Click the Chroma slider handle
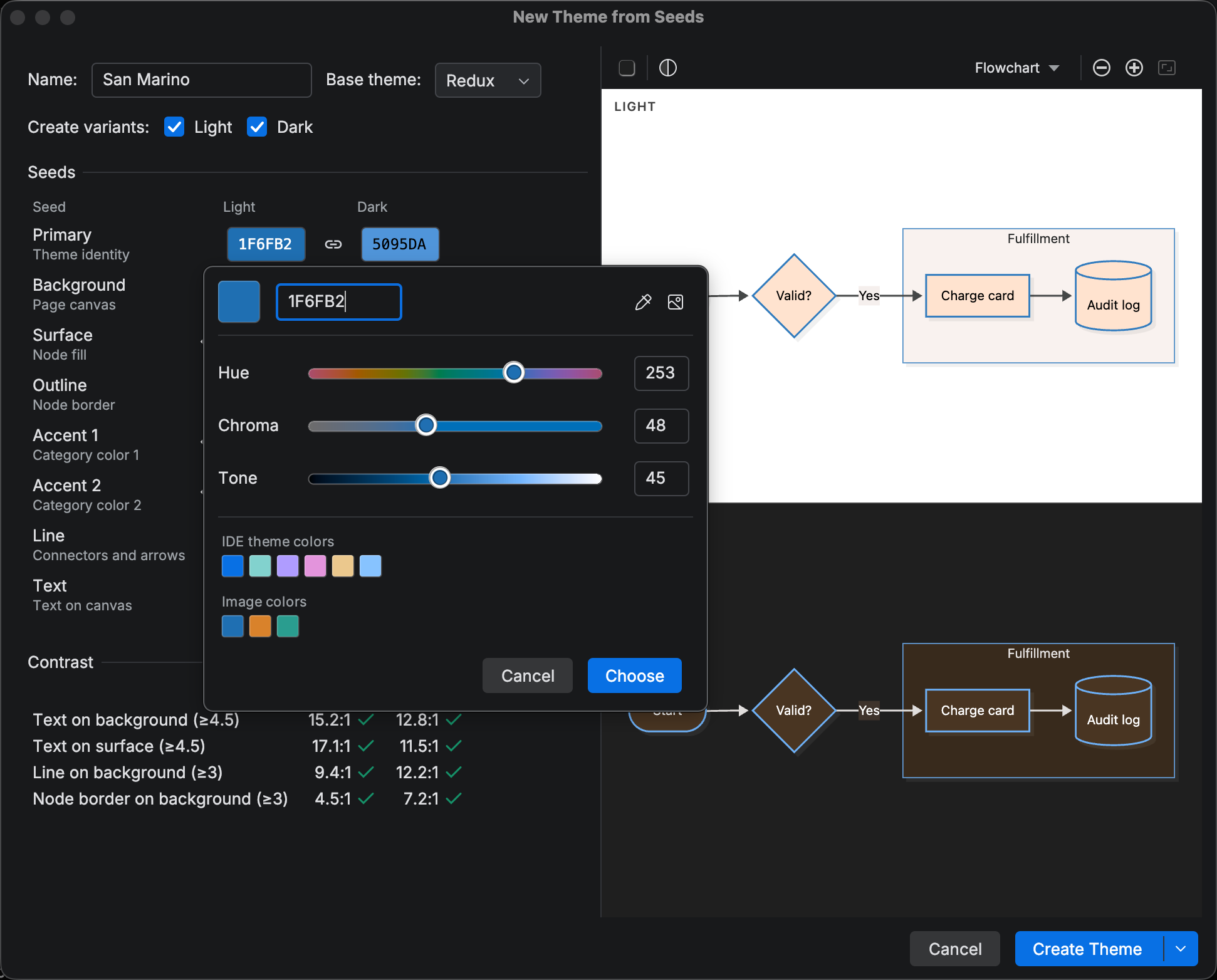The image size is (1217, 980). coord(426,425)
